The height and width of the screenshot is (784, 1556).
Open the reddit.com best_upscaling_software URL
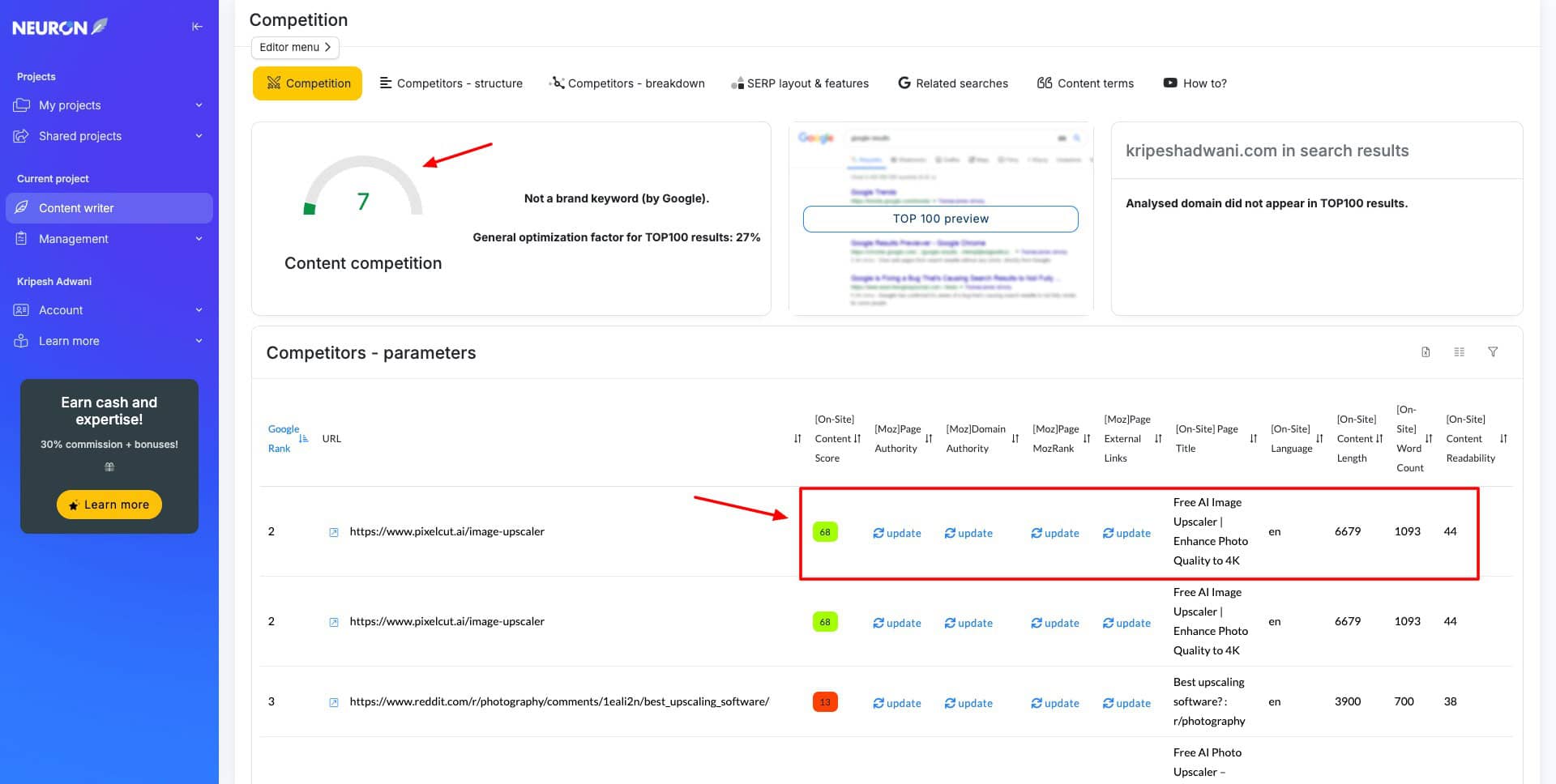point(559,701)
